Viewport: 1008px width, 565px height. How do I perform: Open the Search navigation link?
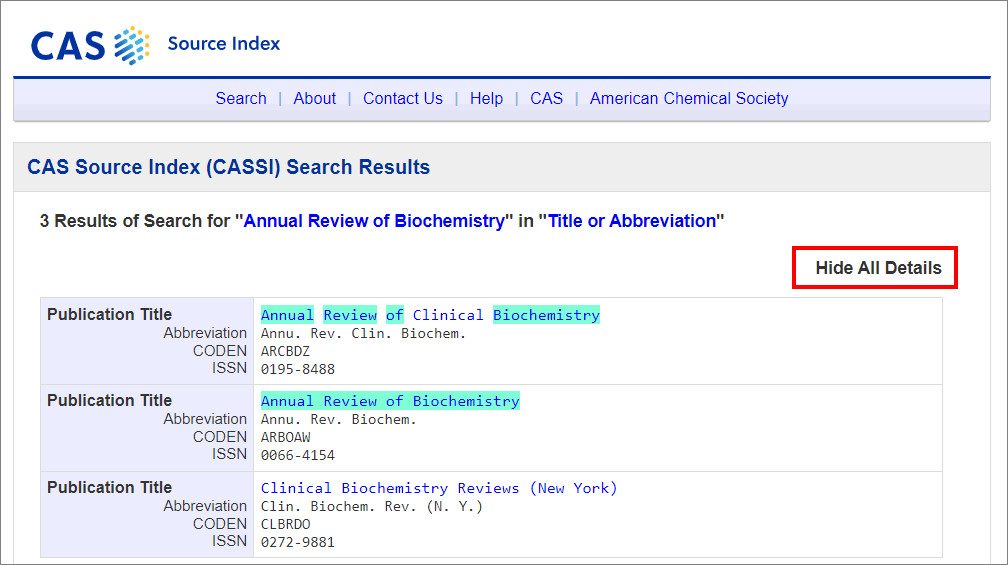pyautogui.click(x=241, y=98)
